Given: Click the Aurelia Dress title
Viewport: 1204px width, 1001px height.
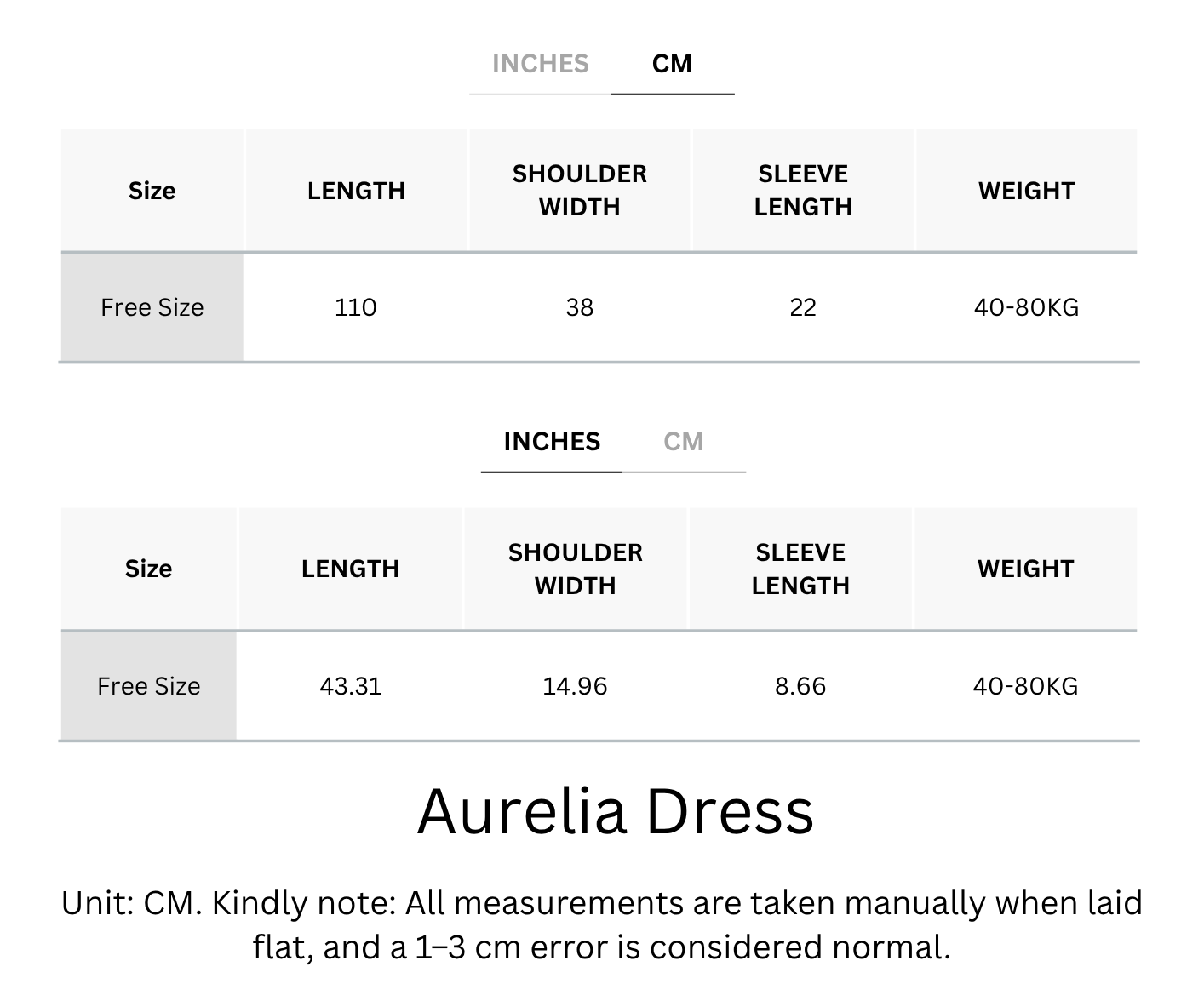Looking at the screenshot, I should pyautogui.click(x=616, y=811).
